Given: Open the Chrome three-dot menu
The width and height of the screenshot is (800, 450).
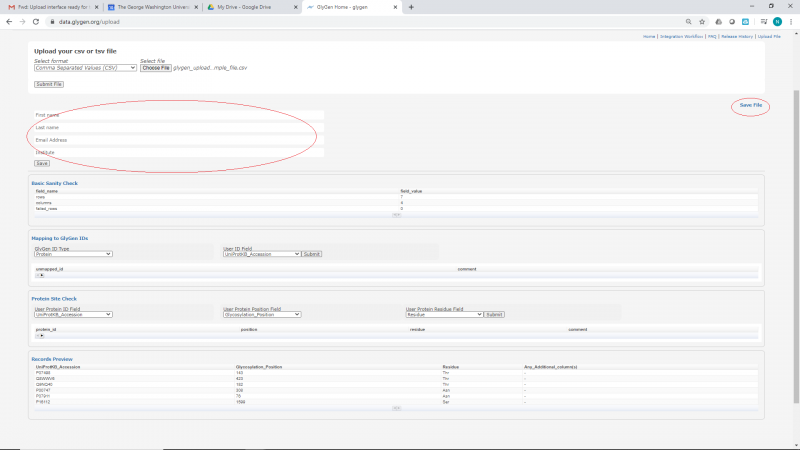Looking at the screenshot, I should tap(790, 21).
